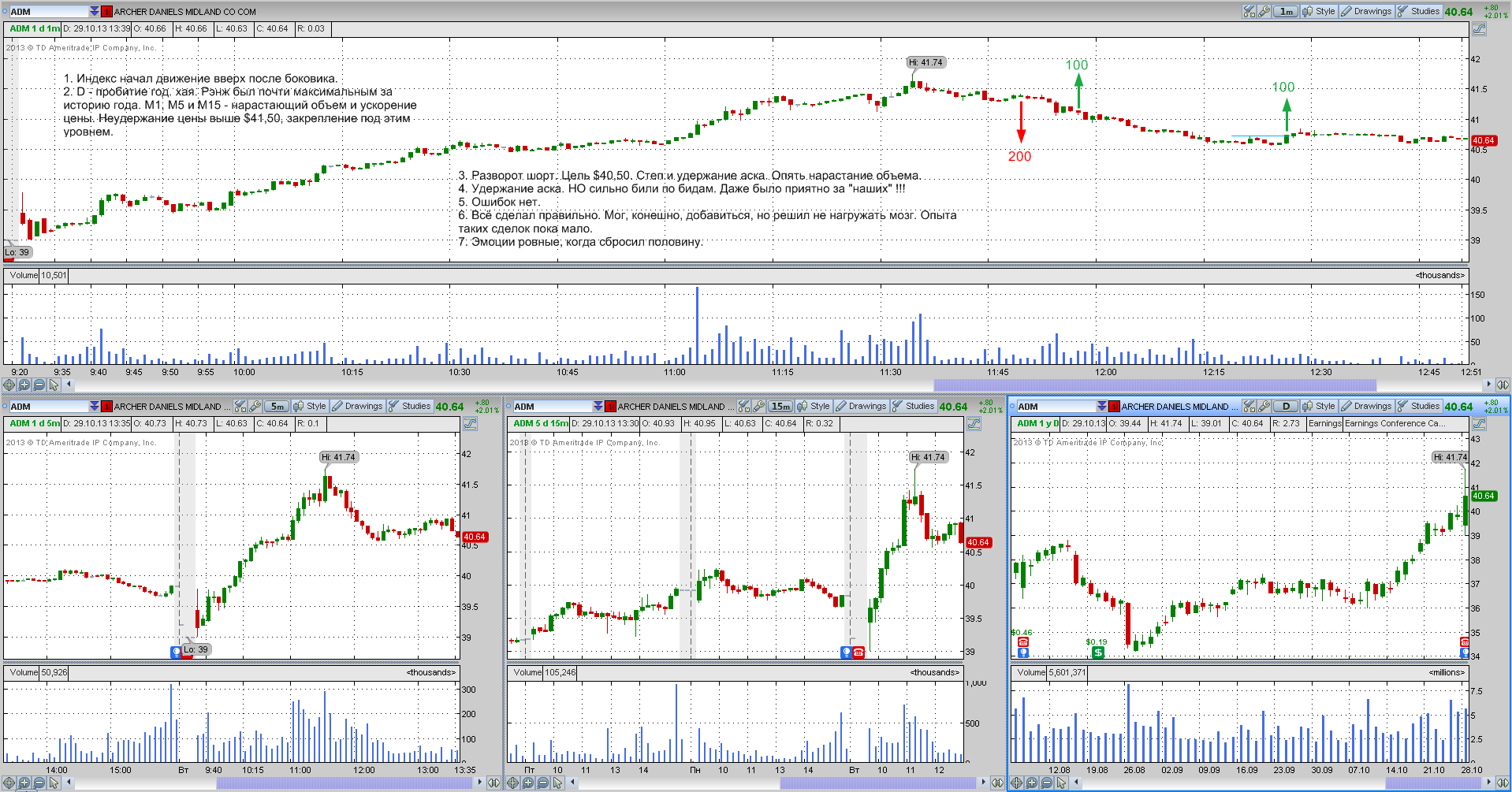Image resolution: width=1512 pixels, height=792 pixels.
Task: Expand the ADM symbol dropdown in the 5m chart
Action: [x=95, y=406]
